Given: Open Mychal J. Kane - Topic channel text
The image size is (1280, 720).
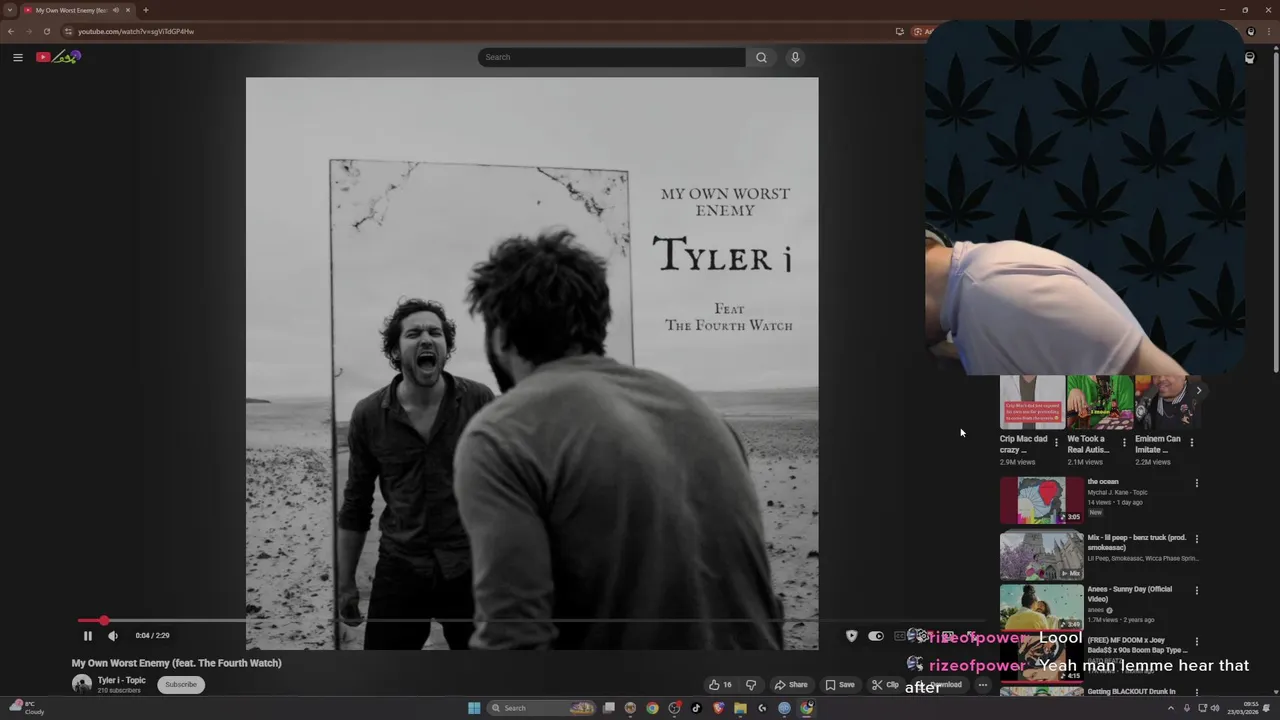Looking at the screenshot, I should click(1117, 492).
